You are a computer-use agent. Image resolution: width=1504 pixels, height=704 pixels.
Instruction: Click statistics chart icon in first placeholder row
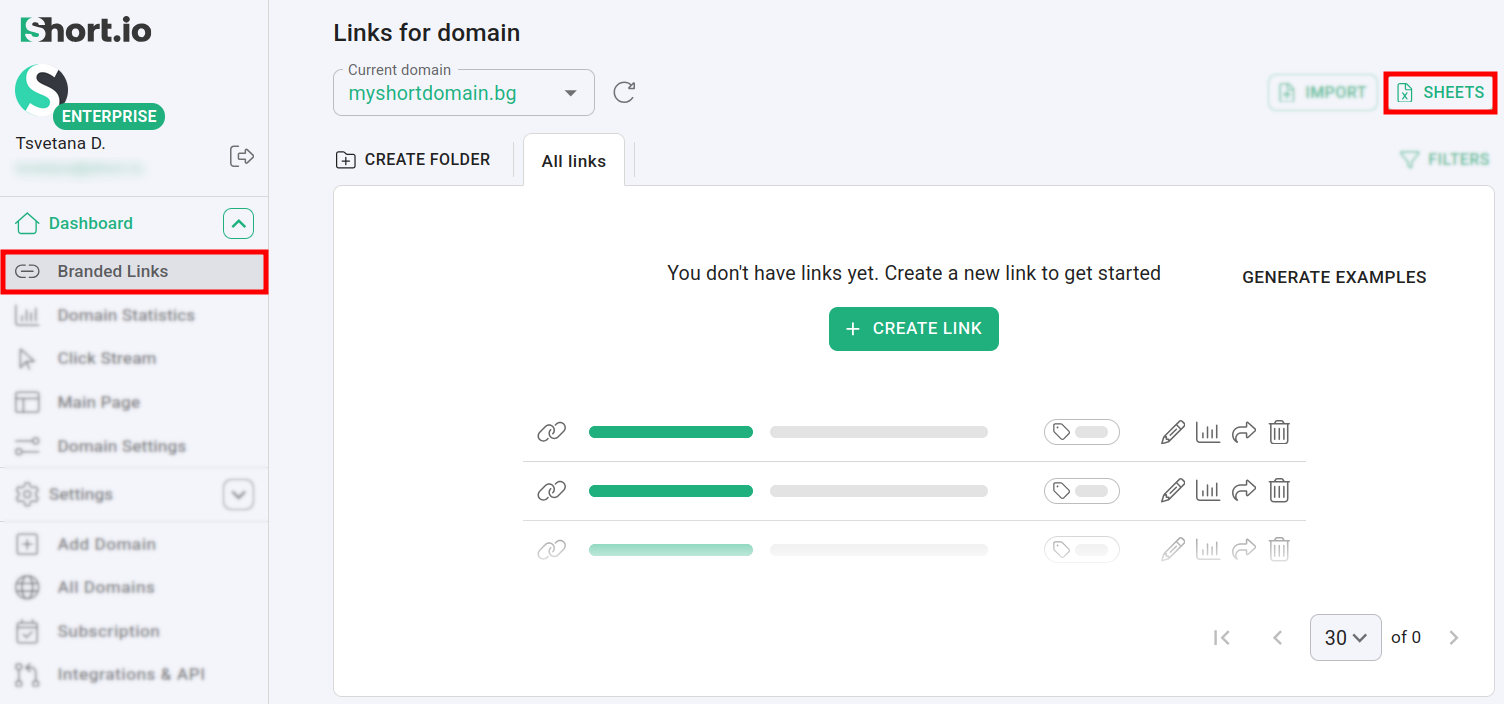[1208, 432]
